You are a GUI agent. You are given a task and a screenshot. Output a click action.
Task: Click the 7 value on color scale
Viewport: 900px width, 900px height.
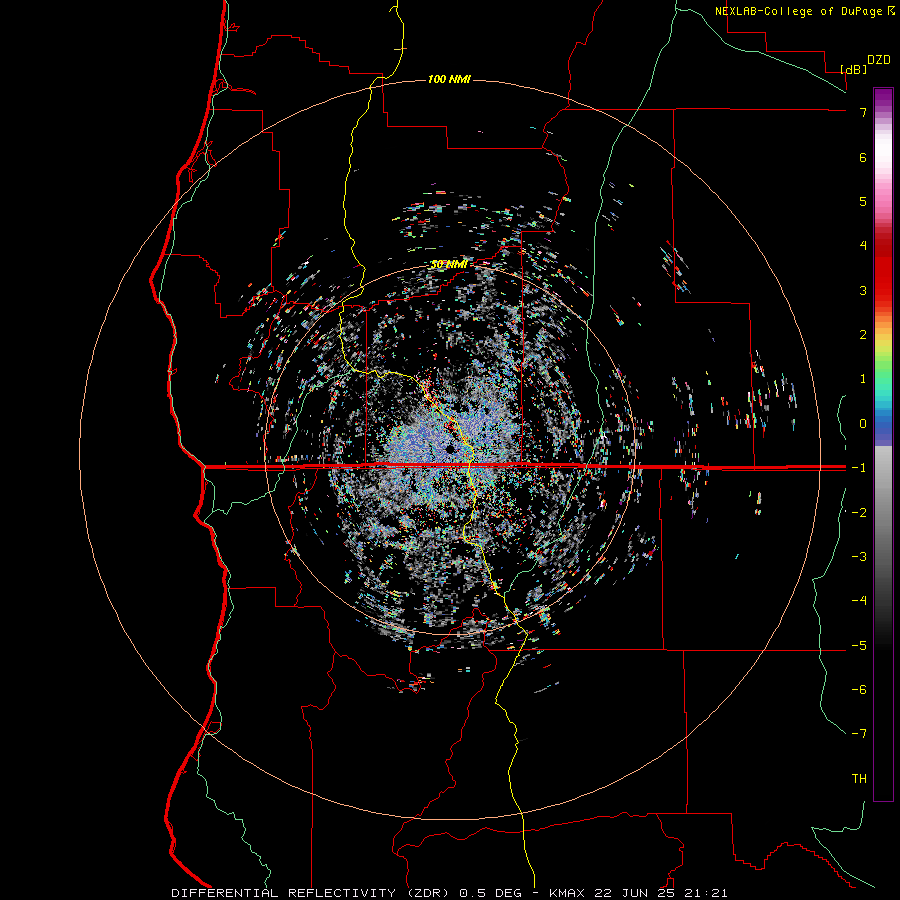click(x=863, y=112)
